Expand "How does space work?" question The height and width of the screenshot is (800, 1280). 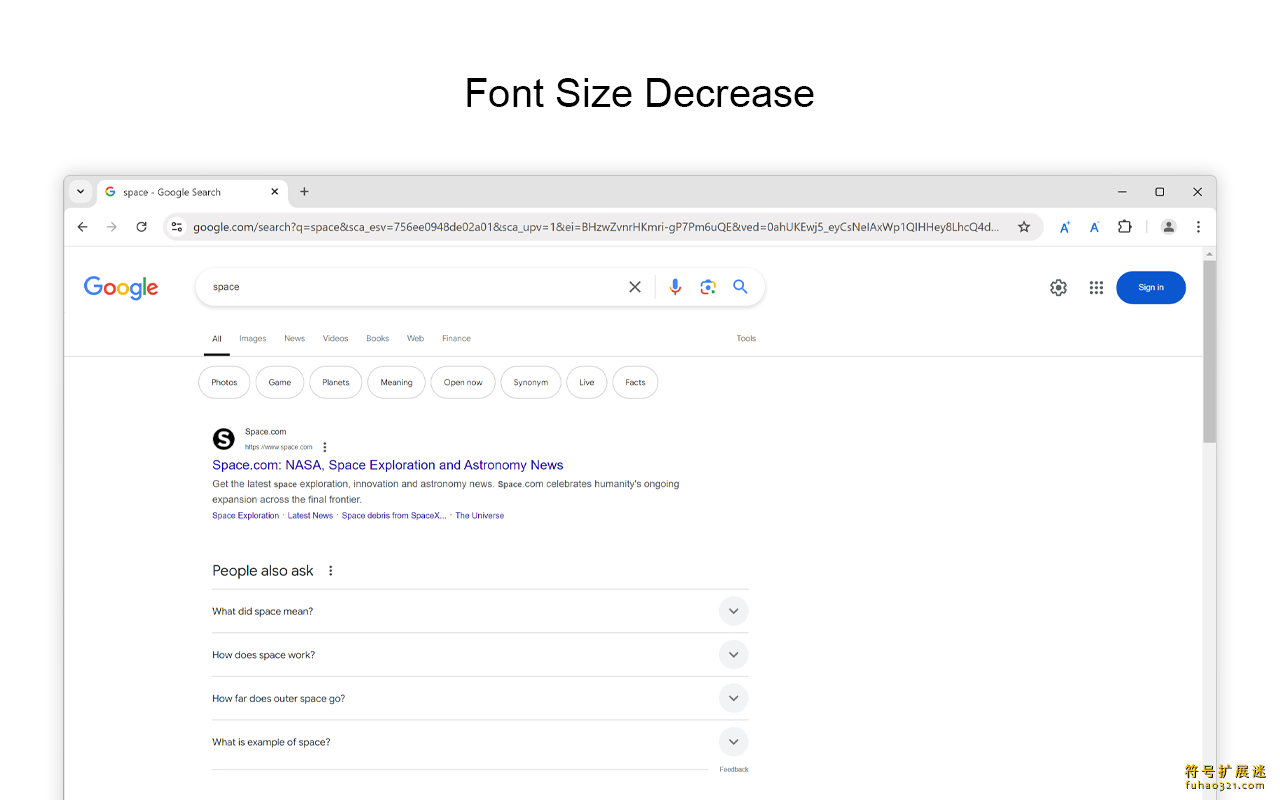coord(733,655)
